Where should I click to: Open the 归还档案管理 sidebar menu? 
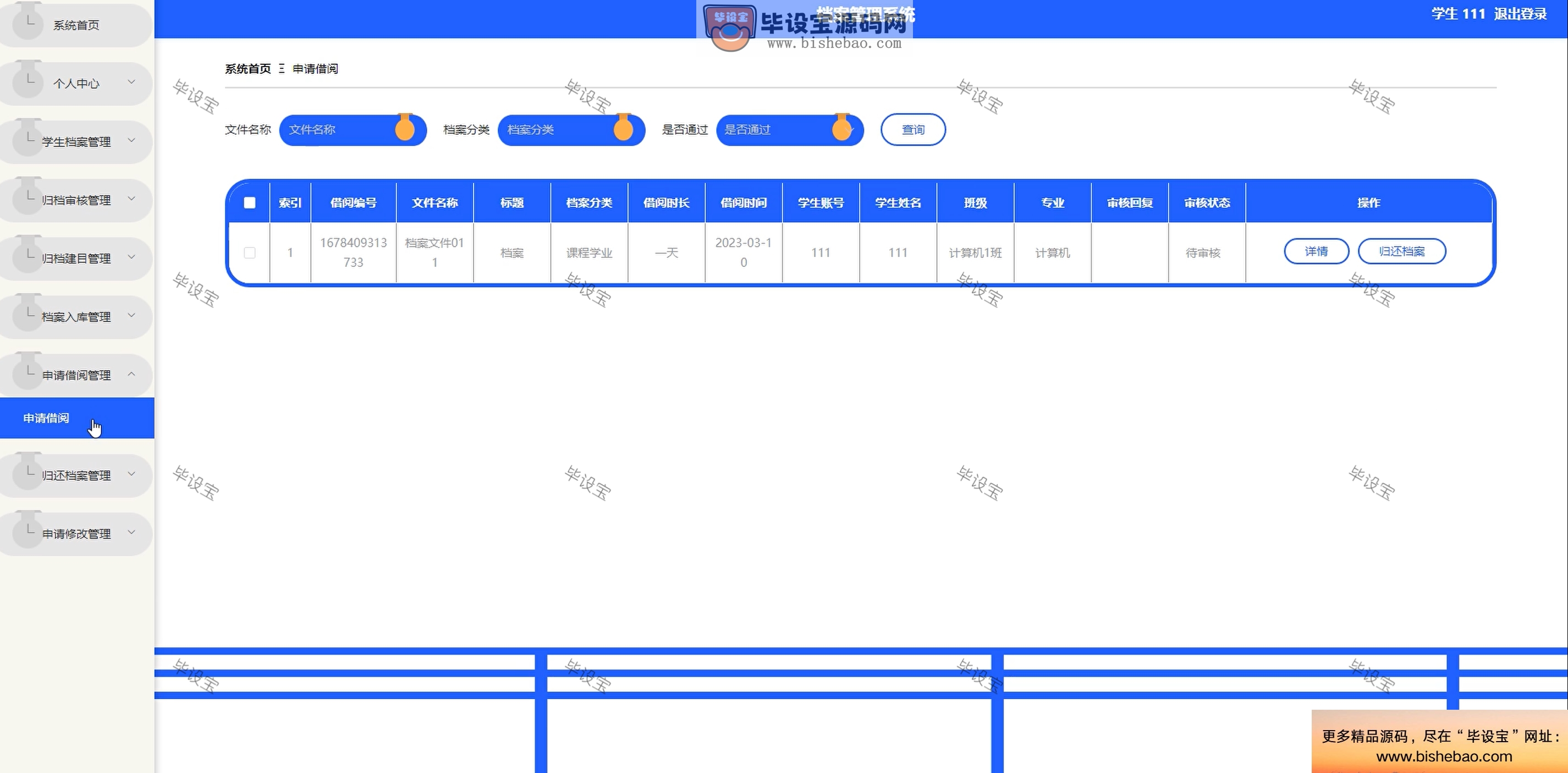[76, 476]
